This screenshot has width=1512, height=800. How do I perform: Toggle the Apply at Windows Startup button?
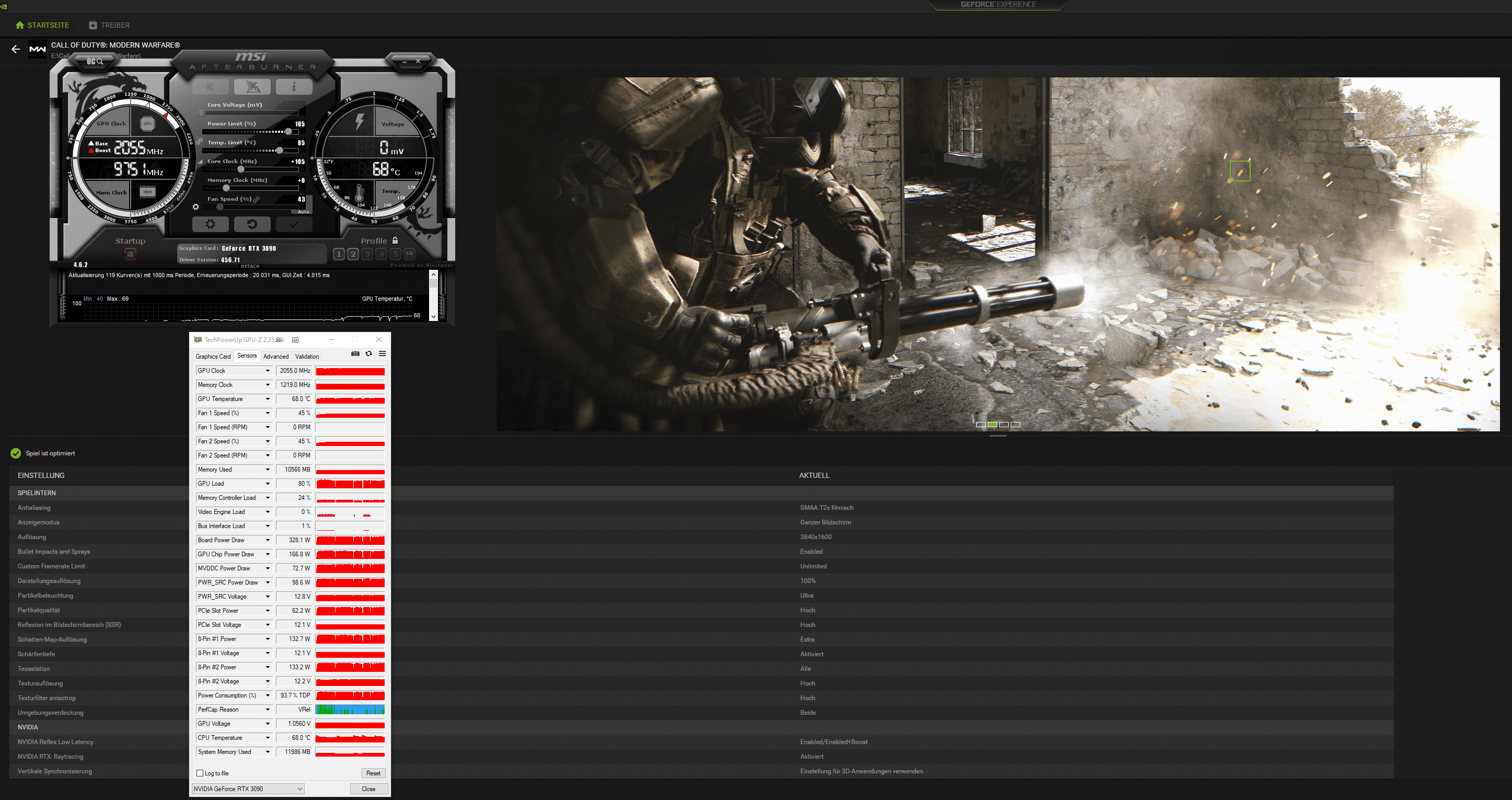point(130,254)
